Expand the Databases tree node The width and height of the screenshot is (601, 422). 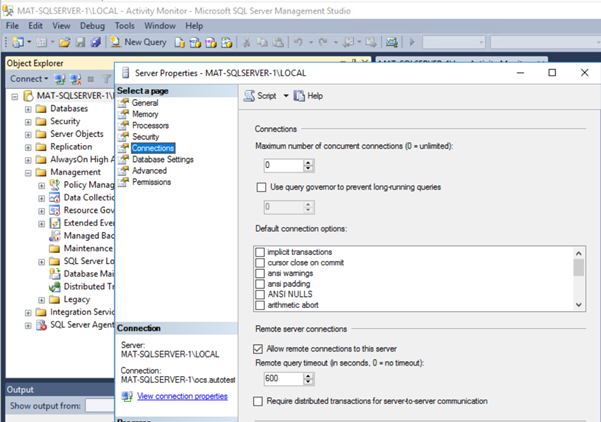(29, 108)
